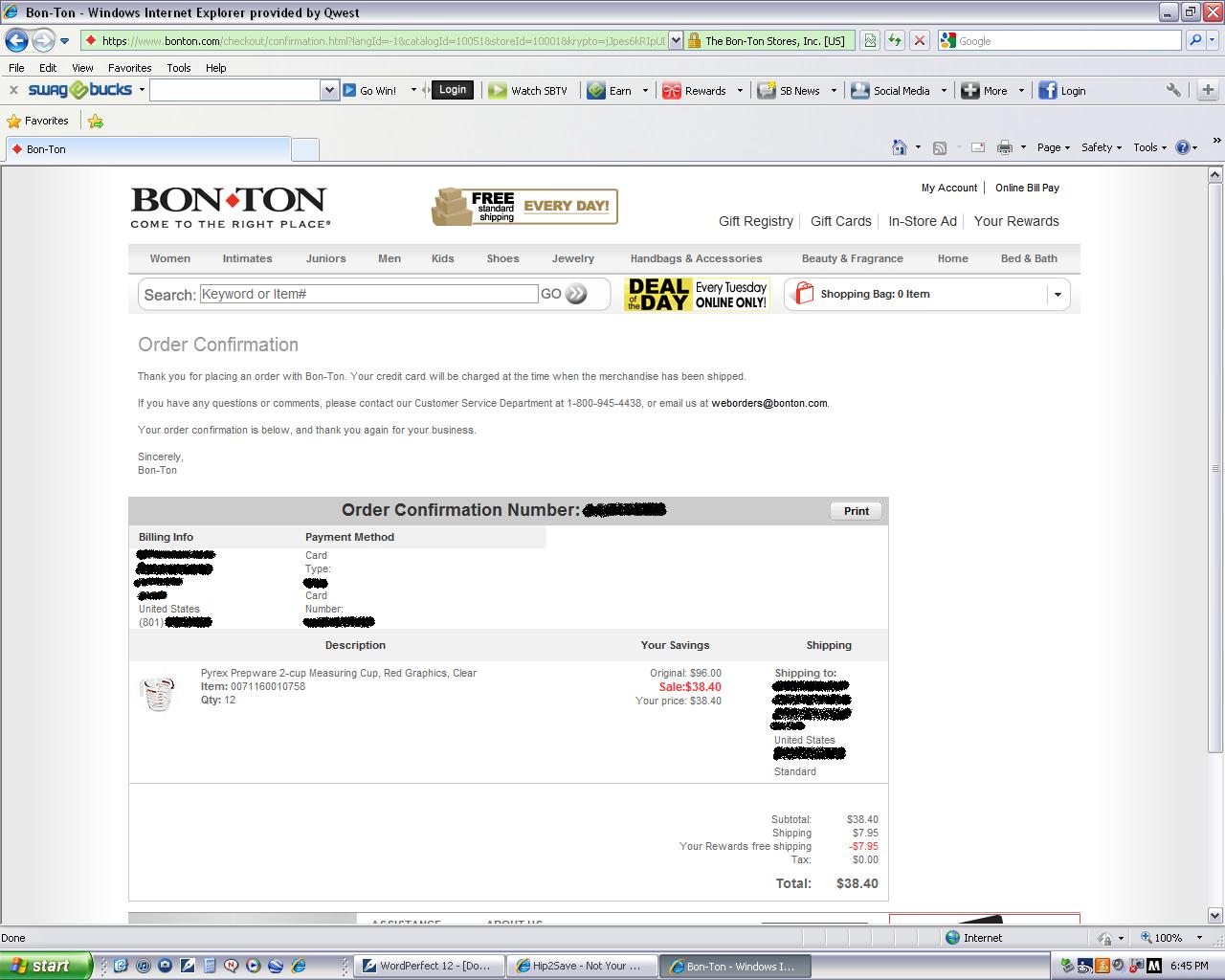The image size is (1225, 980).
Task: Click the printer icon in command bar
Action: coord(1004,147)
